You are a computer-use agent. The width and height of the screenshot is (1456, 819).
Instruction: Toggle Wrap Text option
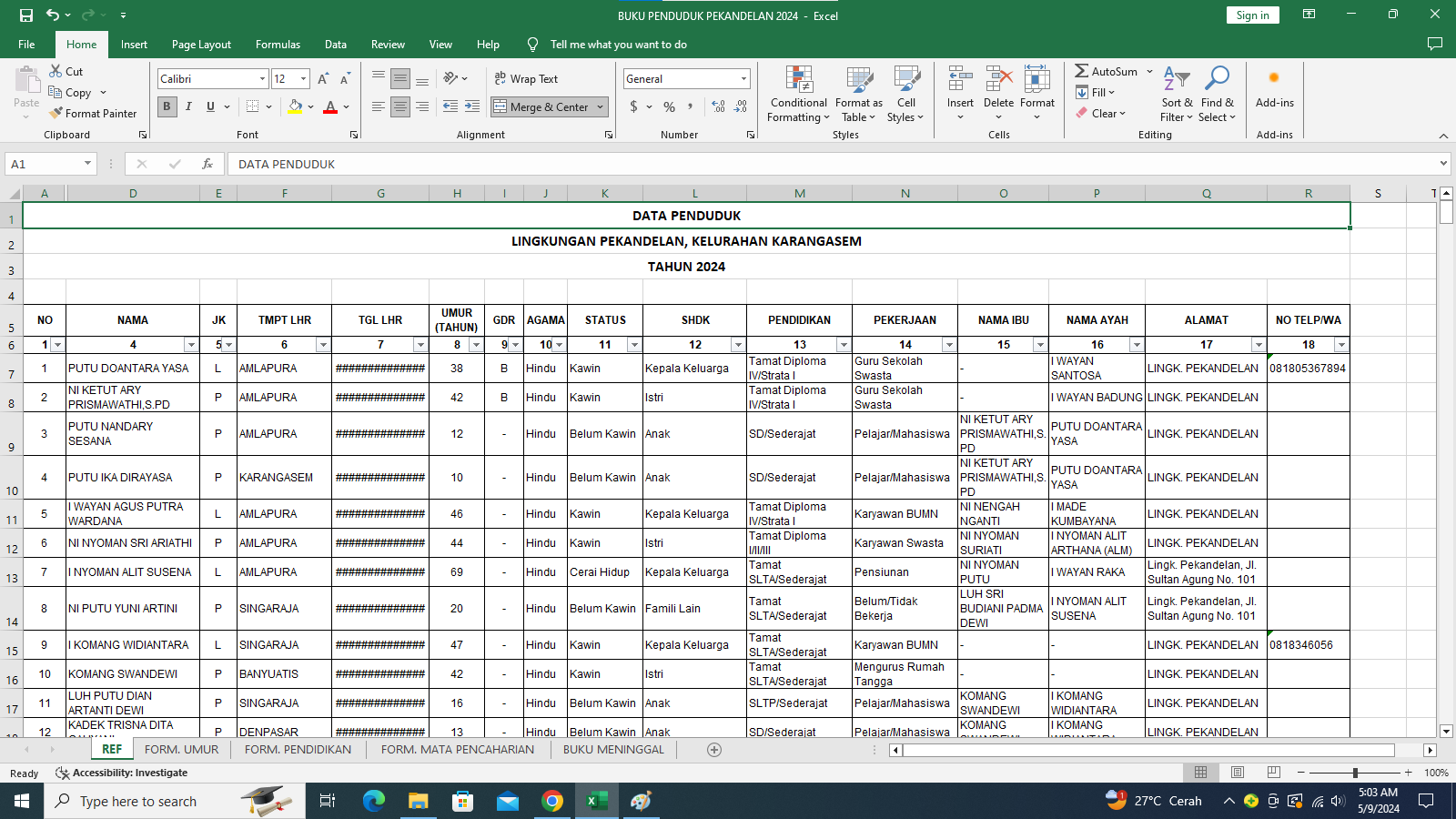pyautogui.click(x=526, y=79)
